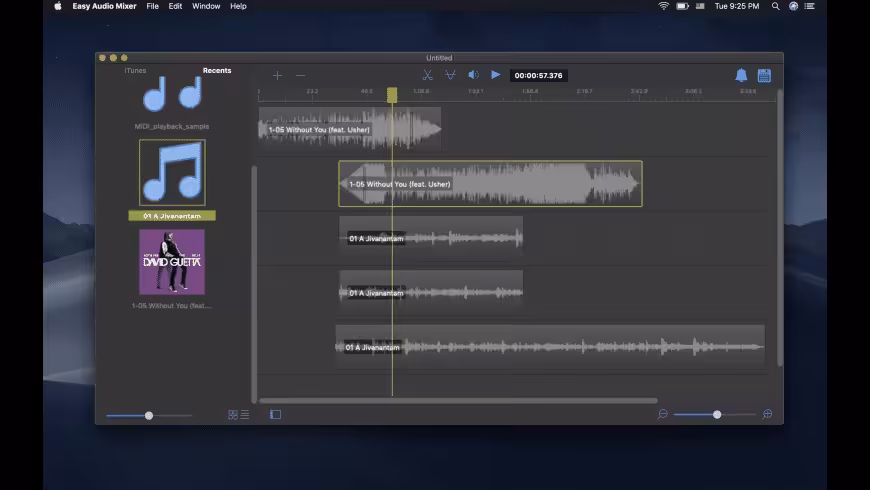870x490 pixels.
Task: Toggle the speaker volume icon
Action: [473, 75]
